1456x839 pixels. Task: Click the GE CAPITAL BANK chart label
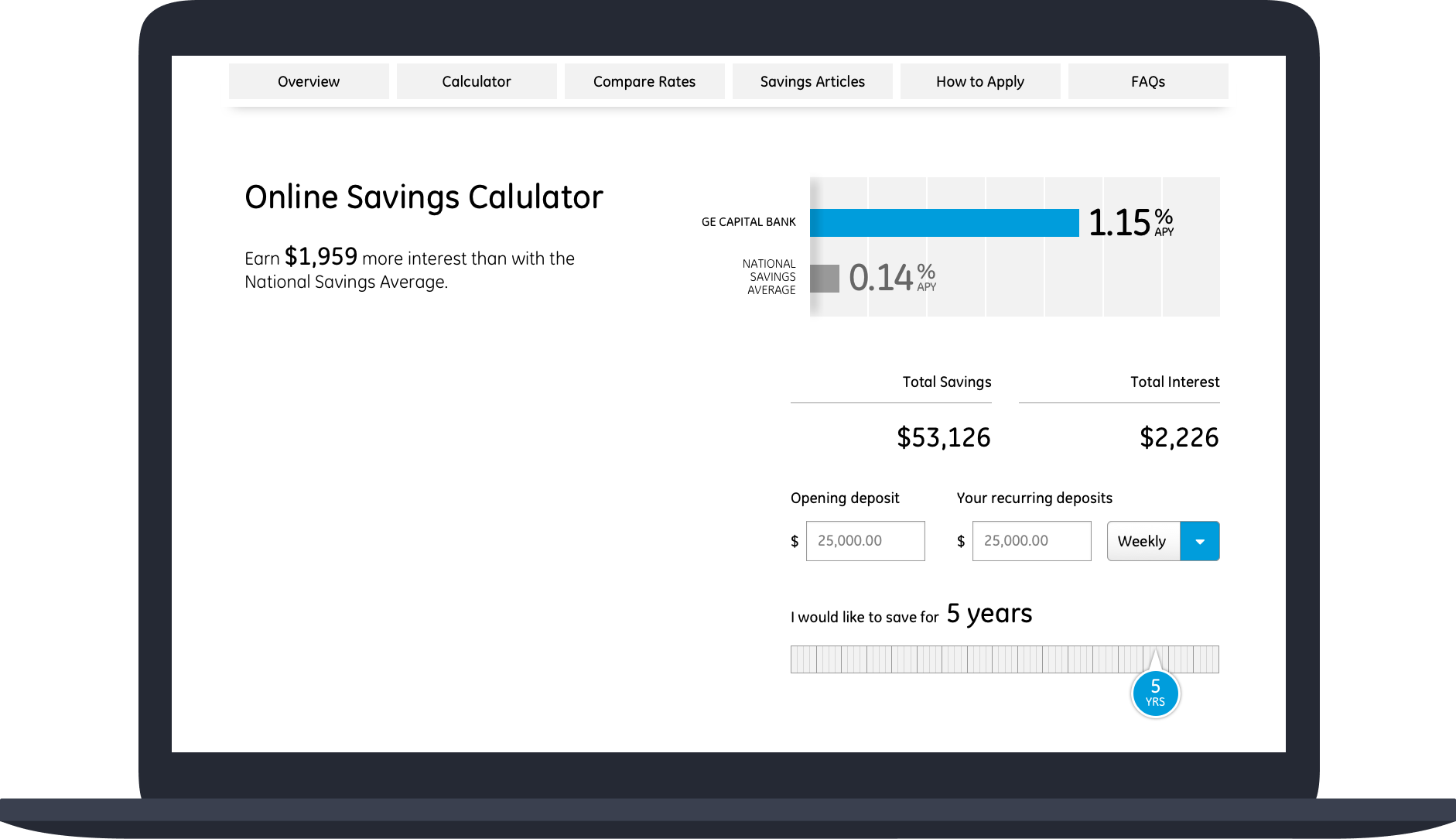tap(748, 222)
